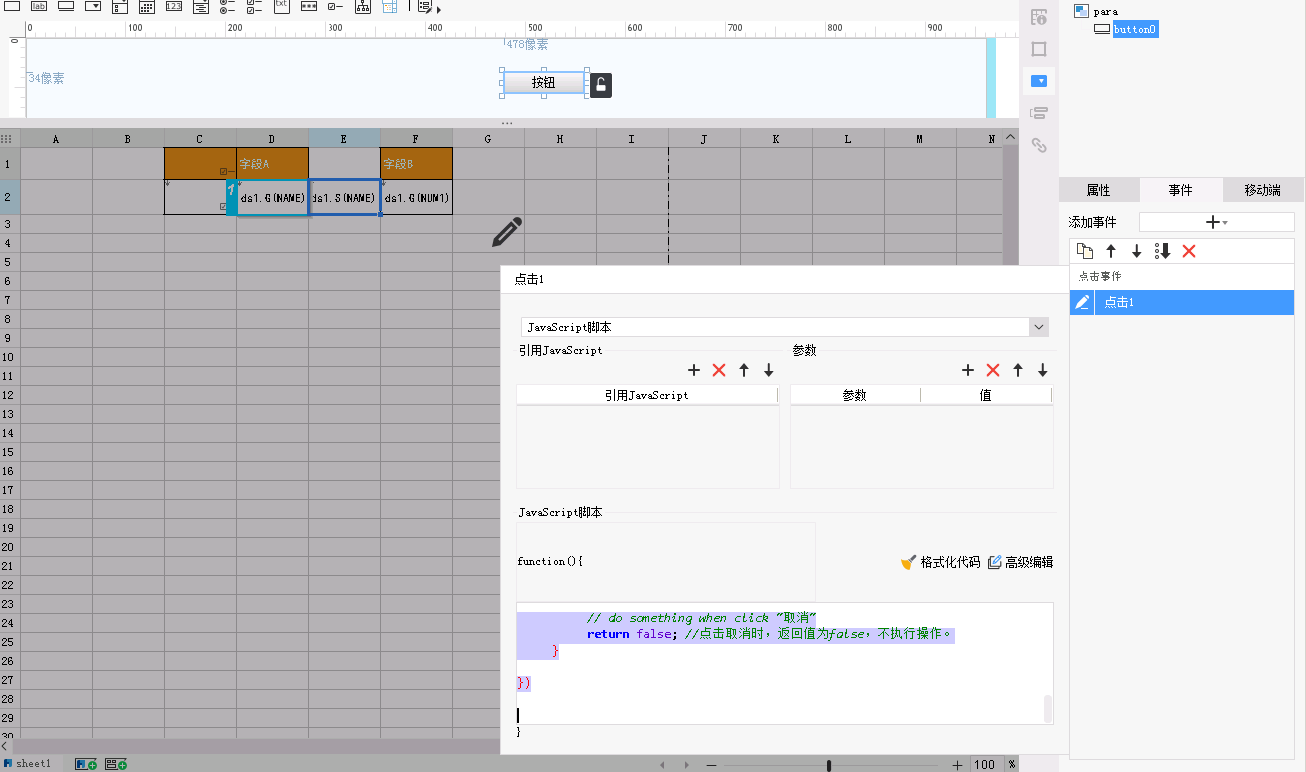Screen dimensions: 1306x772
Task: Select the label widget icon in toolbar
Action: pyautogui.click(x=39, y=6)
